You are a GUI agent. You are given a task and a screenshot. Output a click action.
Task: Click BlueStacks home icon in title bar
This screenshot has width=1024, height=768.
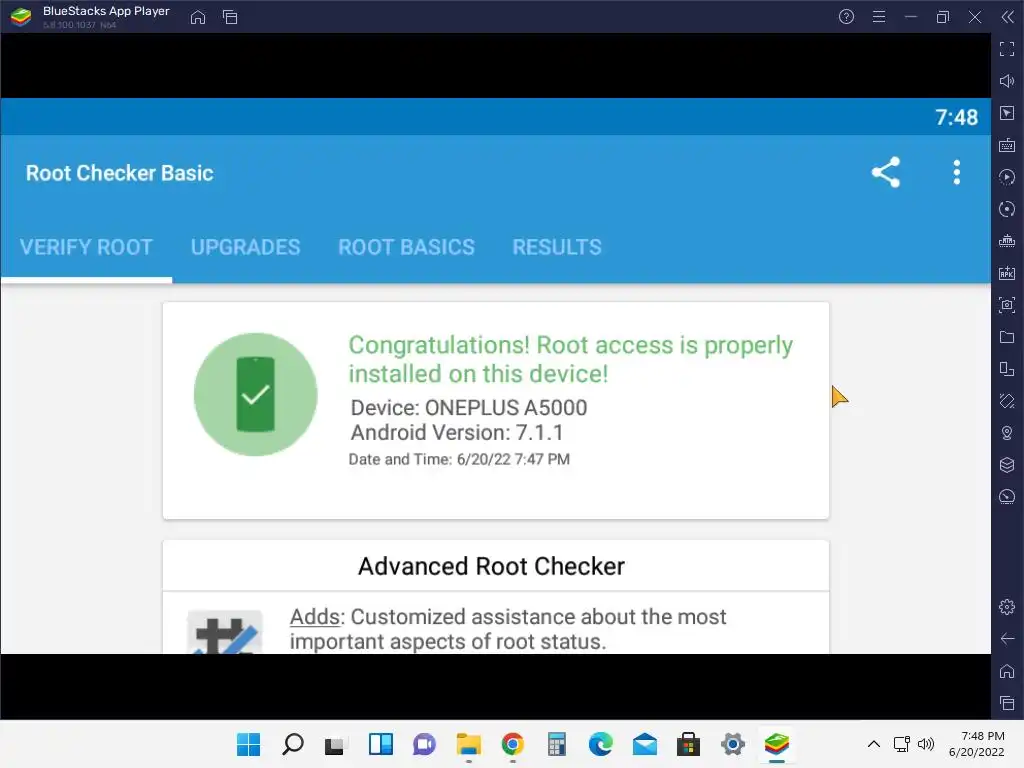[198, 17]
